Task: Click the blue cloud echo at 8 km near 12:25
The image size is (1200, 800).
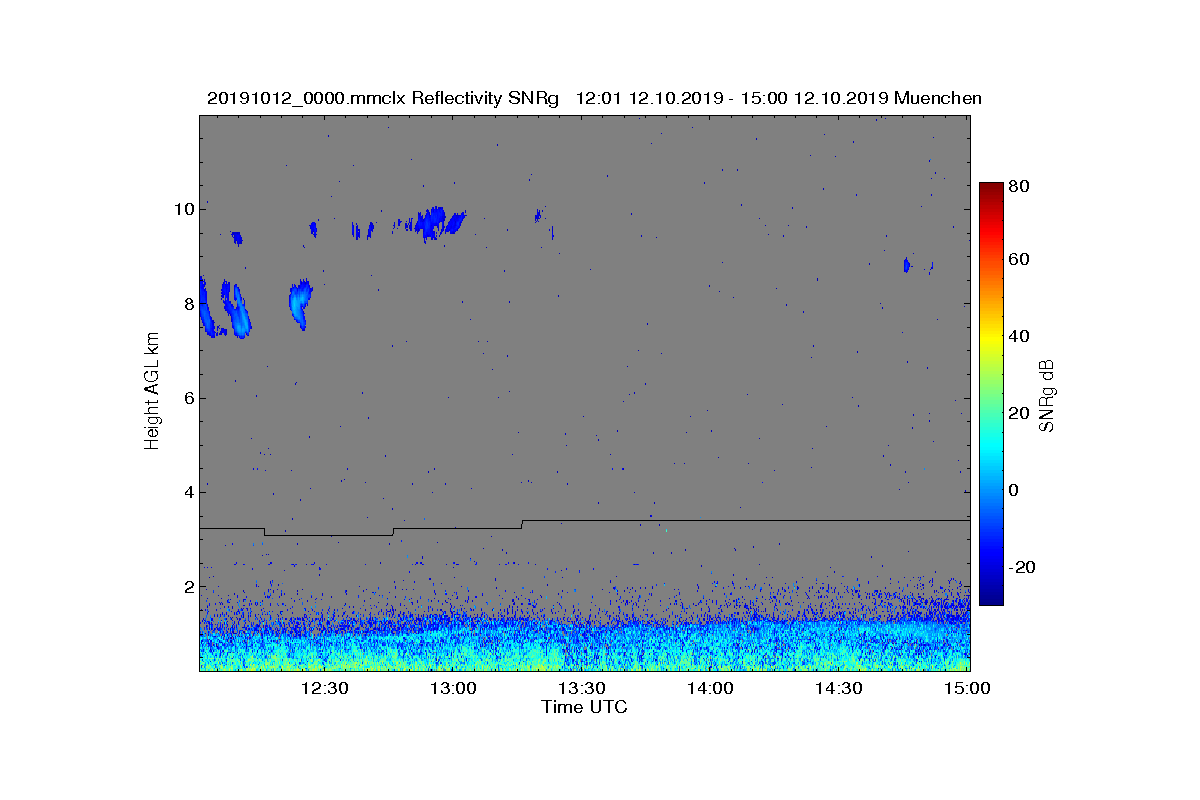Action: tap(300, 304)
